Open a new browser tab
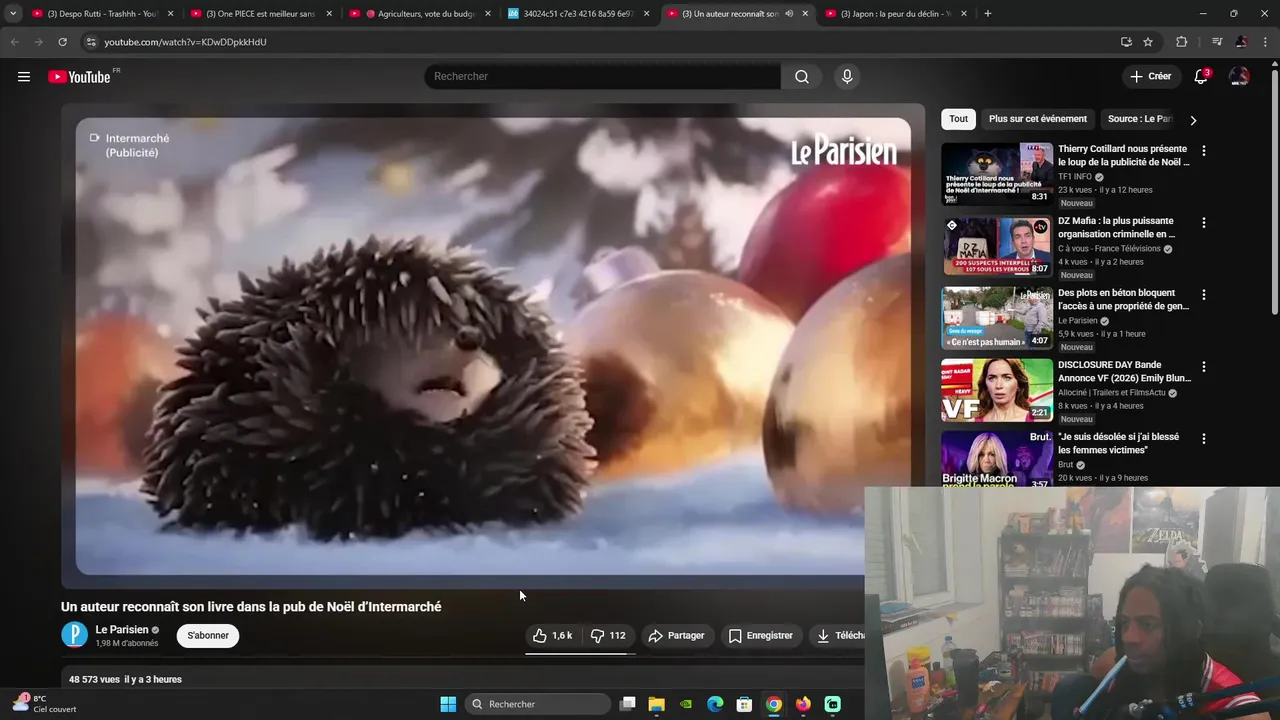 click(x=988, y=14)
